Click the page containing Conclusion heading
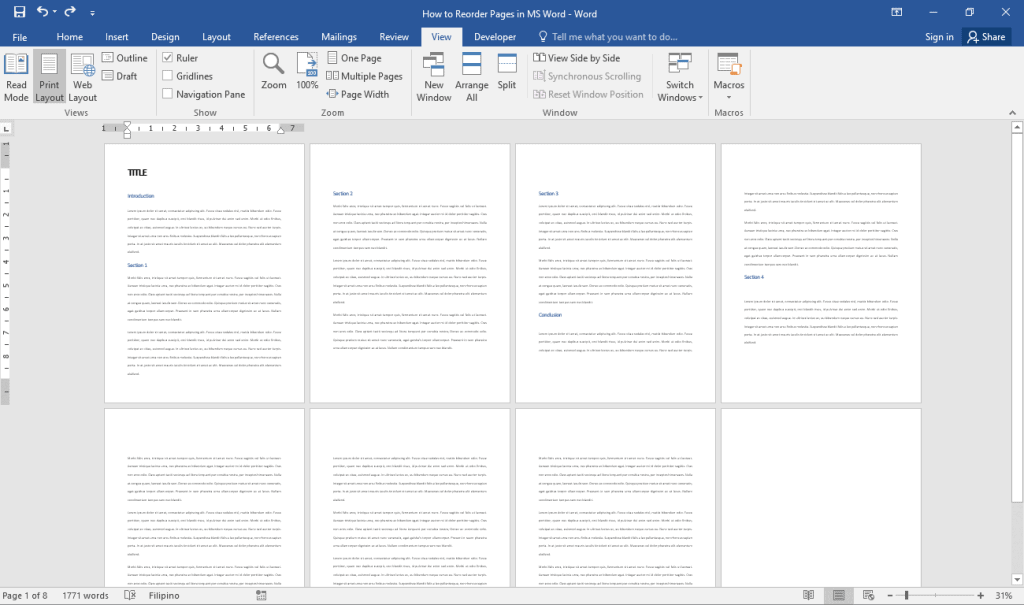The width and height of the screenshot is (1024, 605). click(615, 273)
